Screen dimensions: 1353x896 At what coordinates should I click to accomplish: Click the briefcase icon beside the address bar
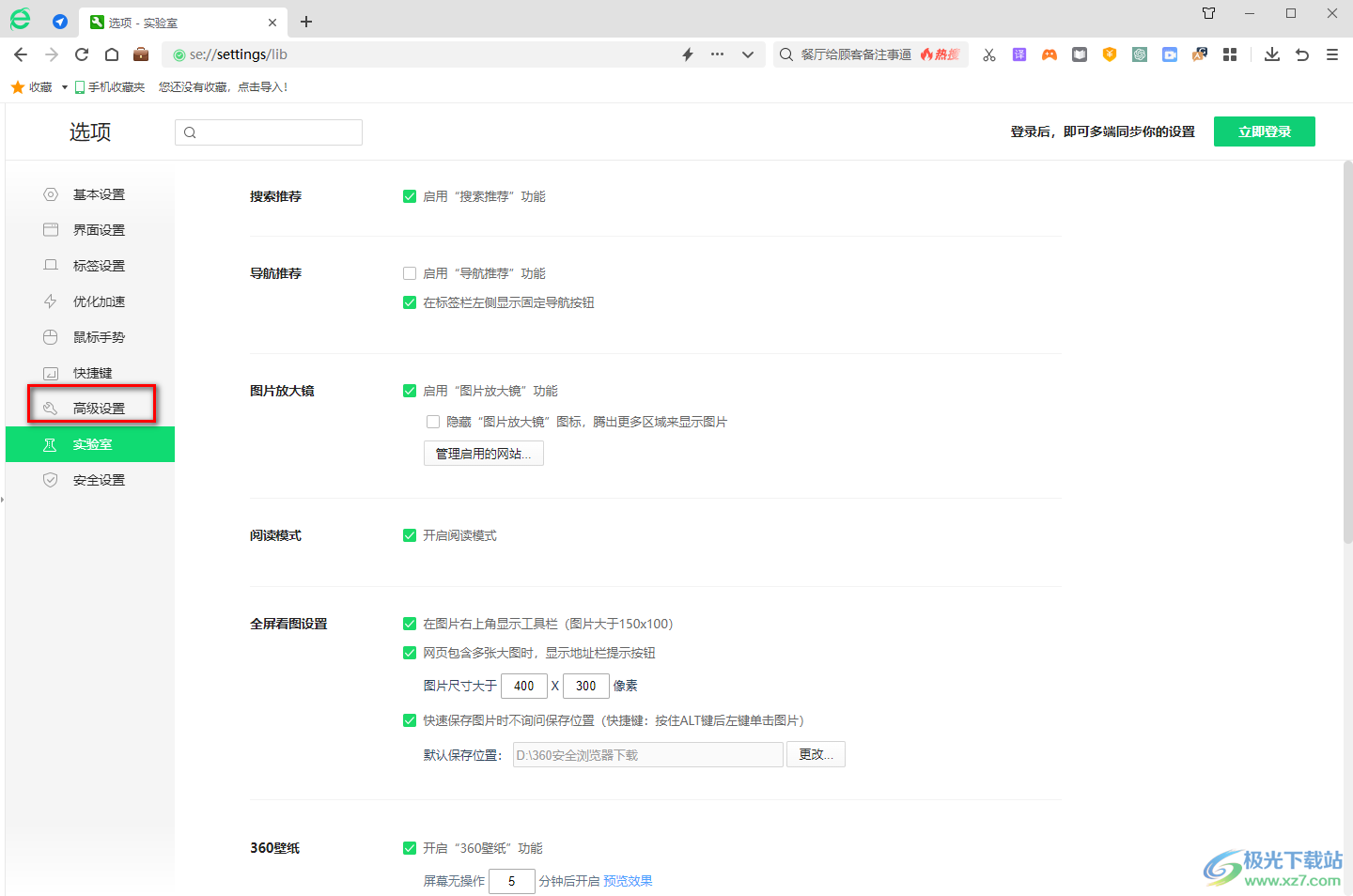tap(141, 54)
